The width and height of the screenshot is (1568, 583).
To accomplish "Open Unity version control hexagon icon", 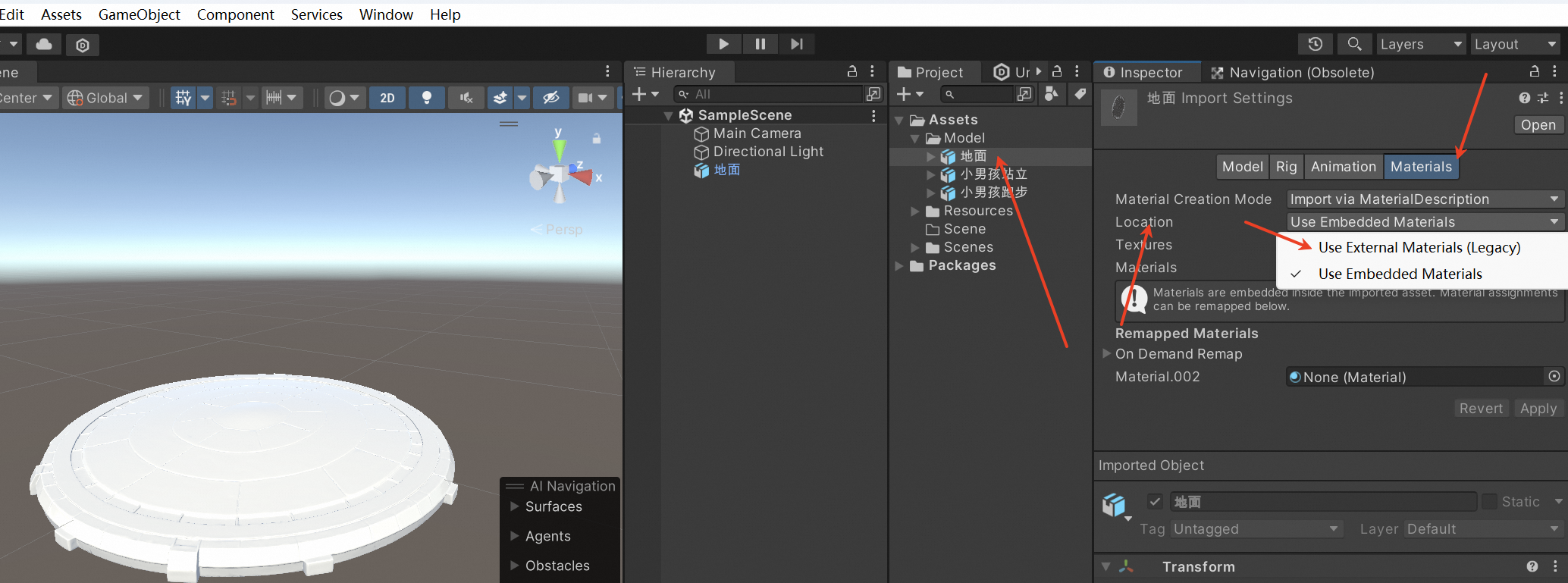I will pyautogui.click(x=83, y=45).
